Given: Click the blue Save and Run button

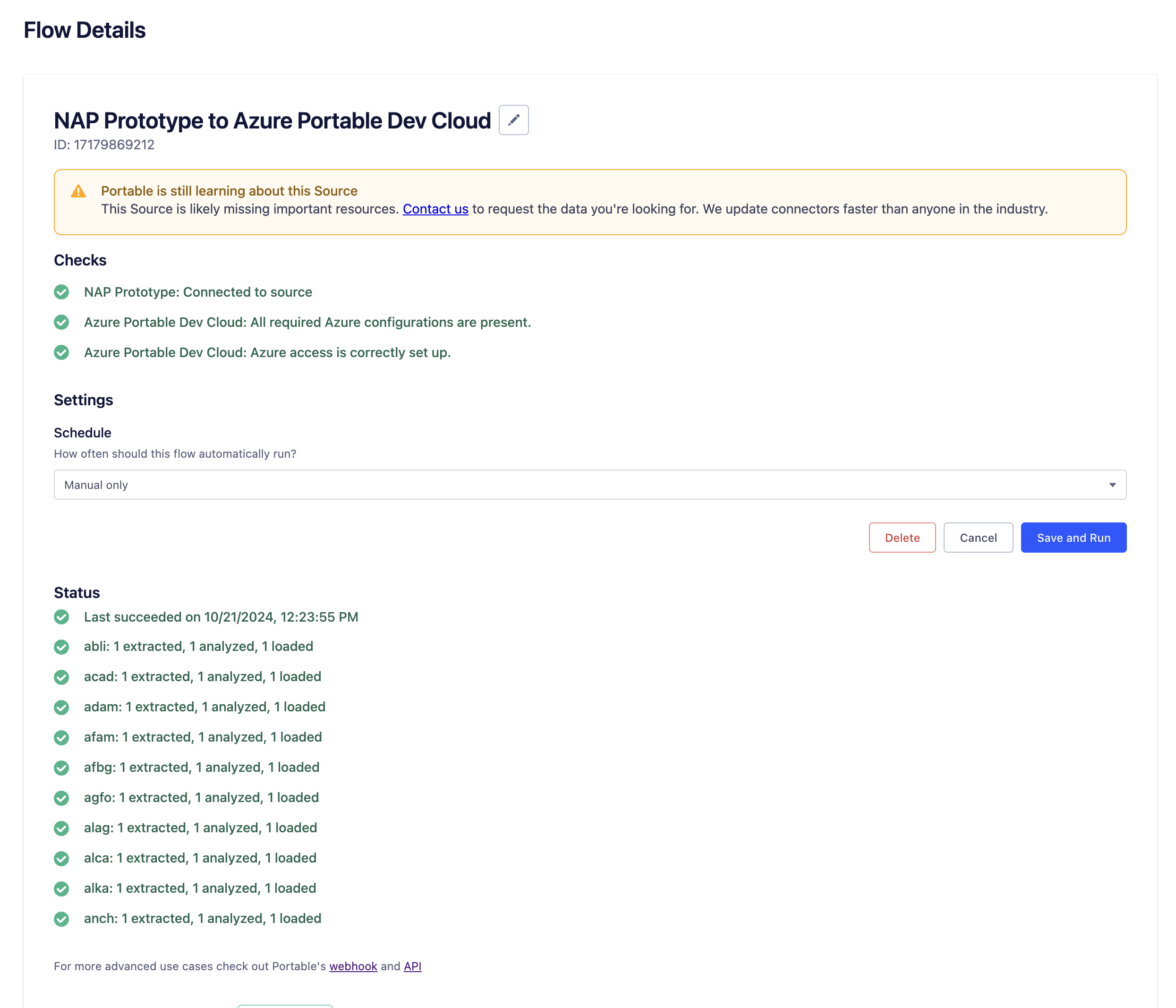Looking at the screenshot, I should (x=1073, y=538).
